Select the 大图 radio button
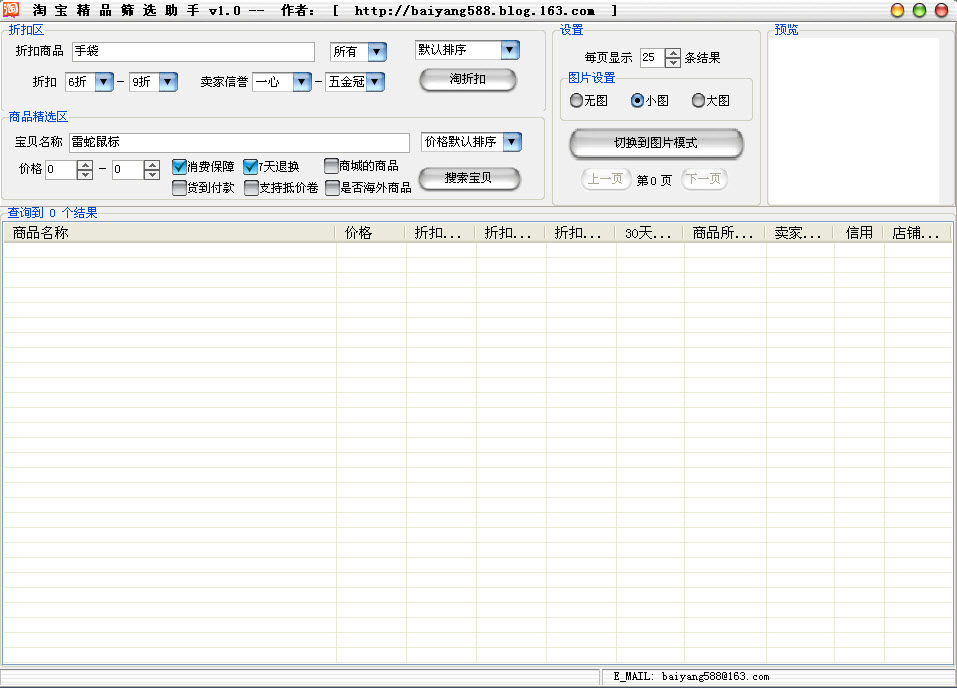957x688 pixels. (698, 100)
